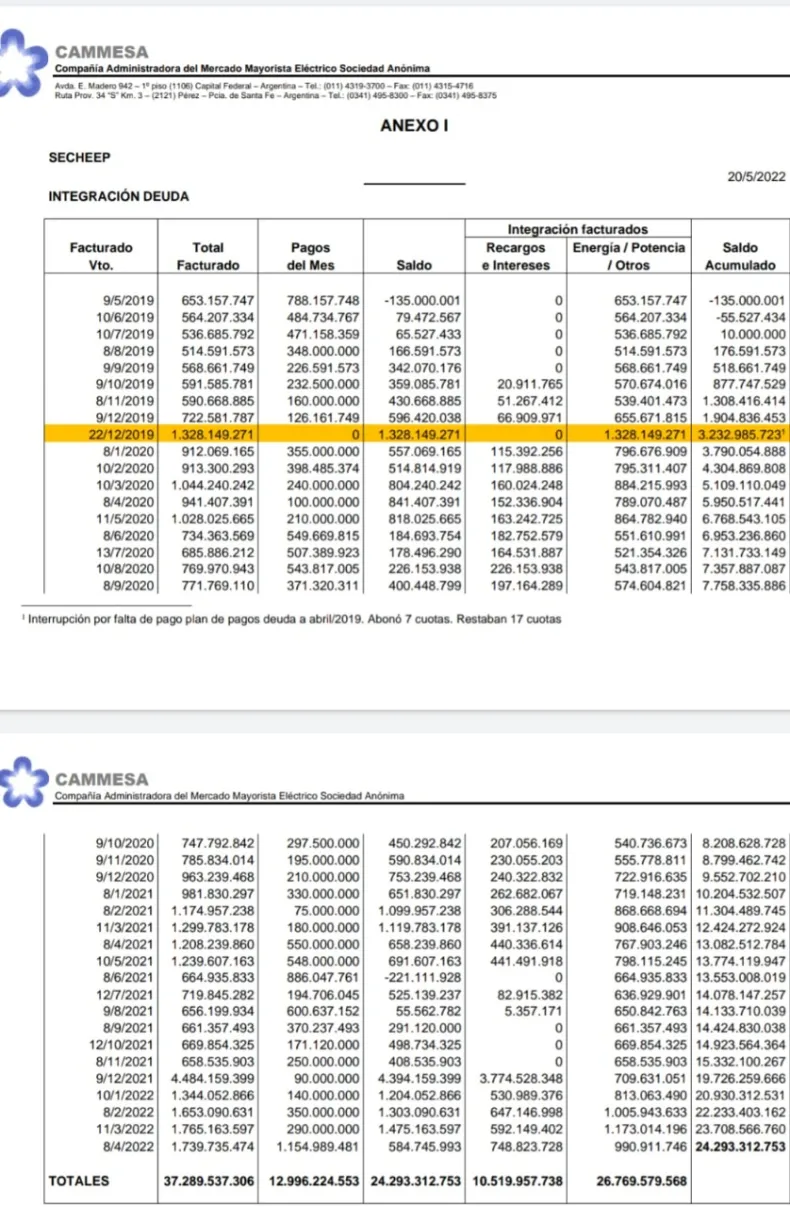This screenshot has height=1207, width=790.
Task: Click the accumulated balance 3.232.985.723 footnote cell
Action: (741, 435)
